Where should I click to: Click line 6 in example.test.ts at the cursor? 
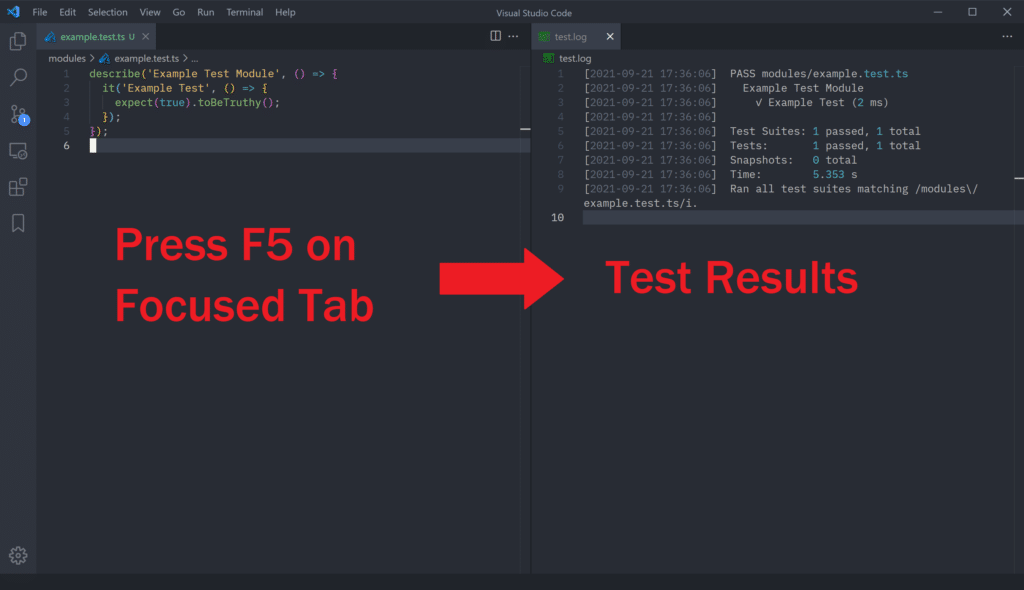click(93, 144)
